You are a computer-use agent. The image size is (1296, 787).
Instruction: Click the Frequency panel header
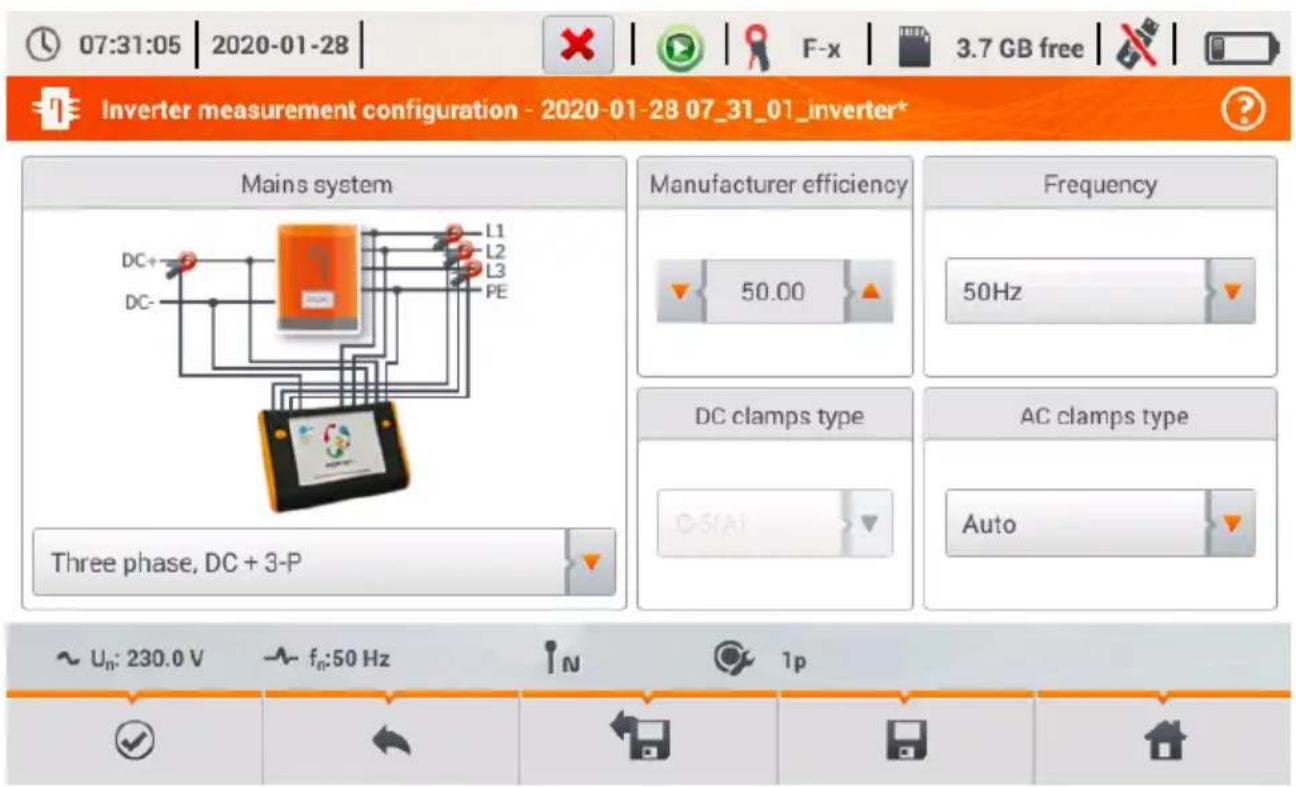coord(1100,184)
